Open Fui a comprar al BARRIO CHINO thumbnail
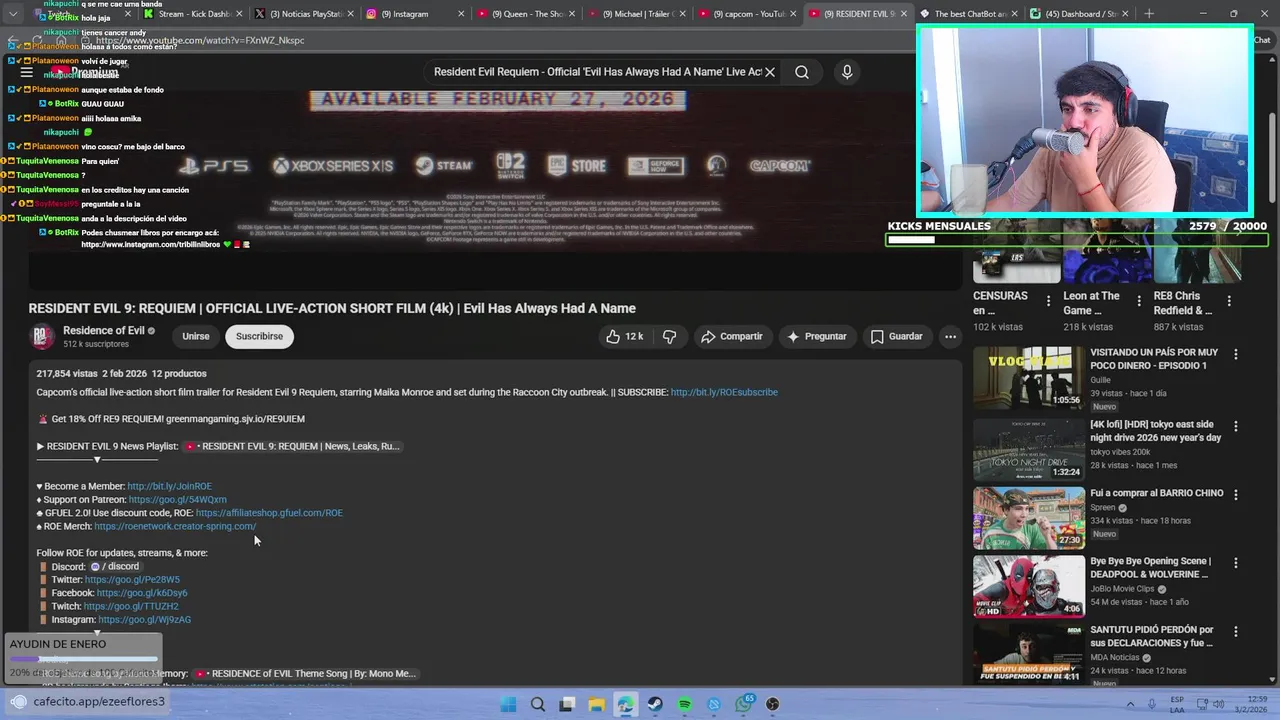This screenshot has height=720, width=1280. [1029, 518]
